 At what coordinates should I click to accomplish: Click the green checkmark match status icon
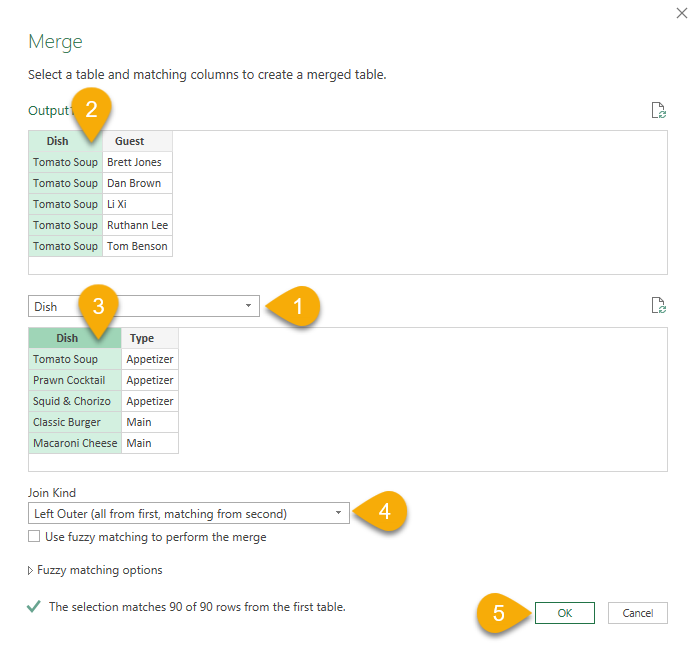pyautogui.click(x=35, y=607)
